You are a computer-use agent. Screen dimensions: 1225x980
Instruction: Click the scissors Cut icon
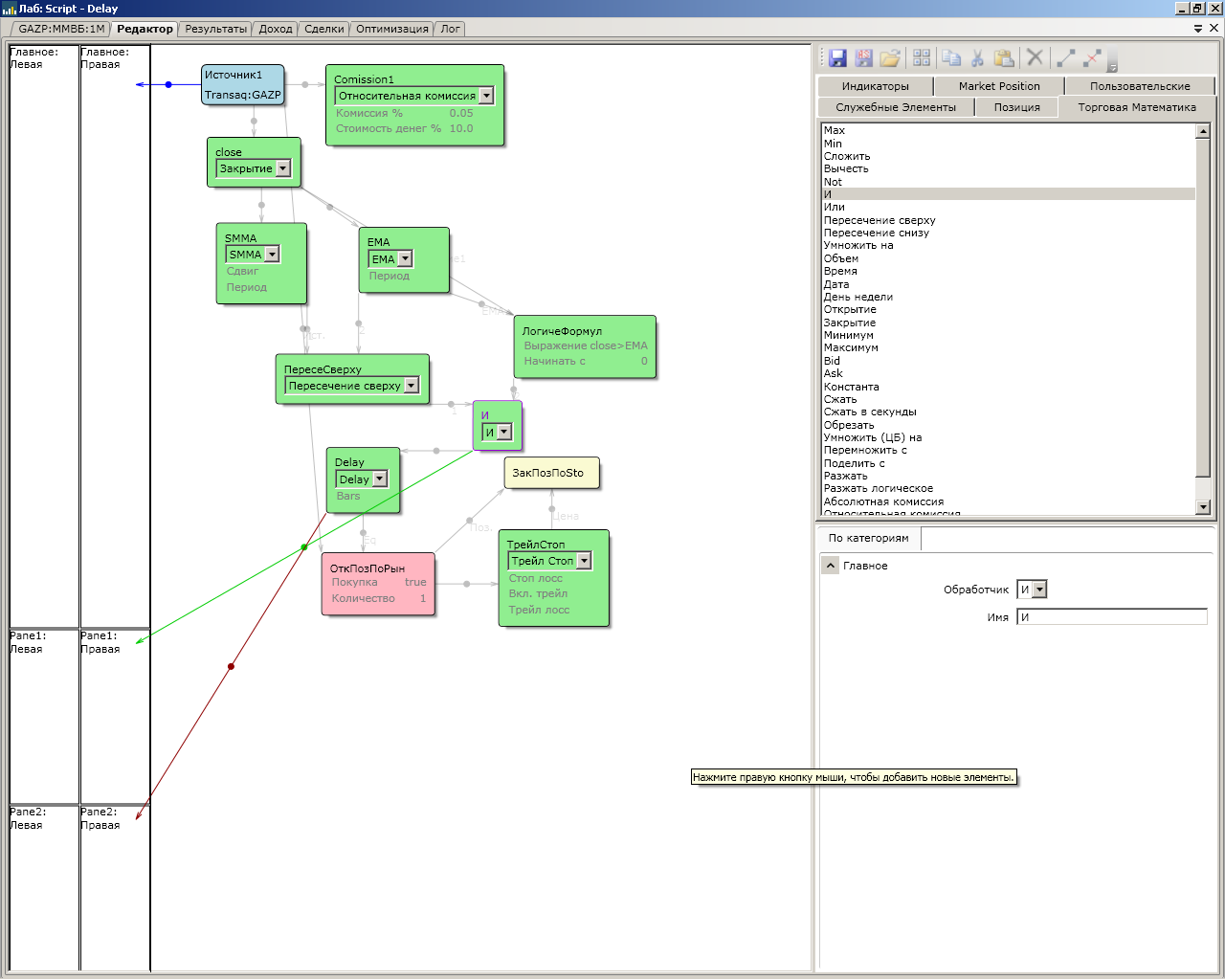point(977,58)
